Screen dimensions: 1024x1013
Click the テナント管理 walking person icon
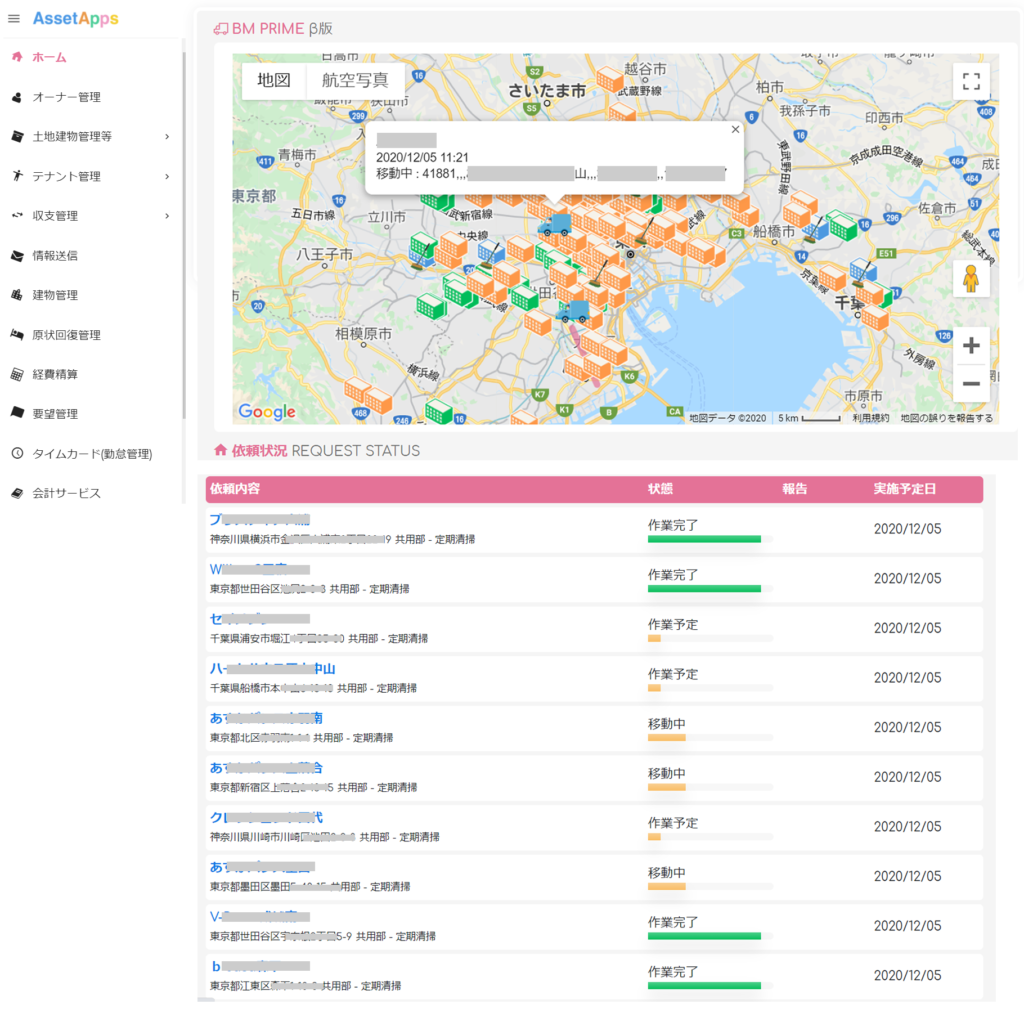[18, 176]
